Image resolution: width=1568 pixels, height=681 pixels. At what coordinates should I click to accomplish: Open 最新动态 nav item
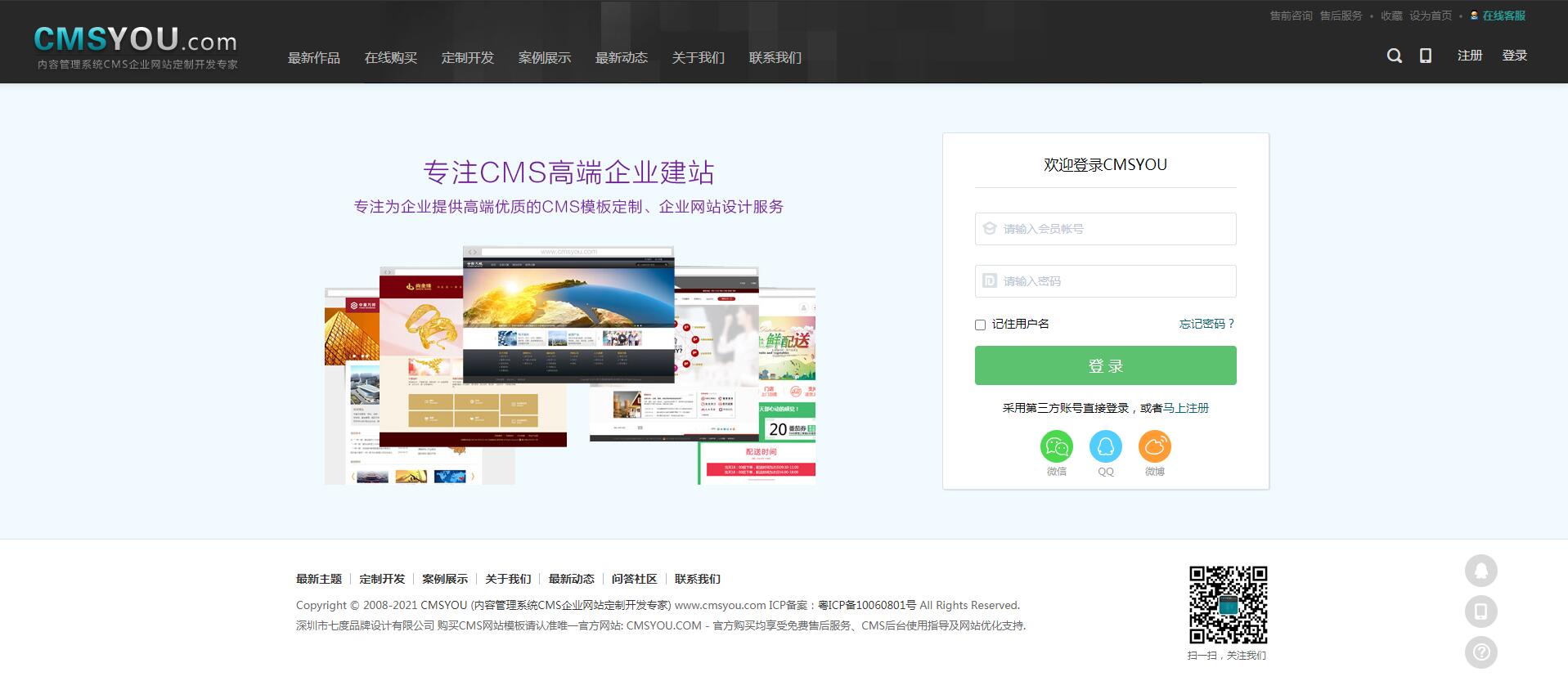622,57
